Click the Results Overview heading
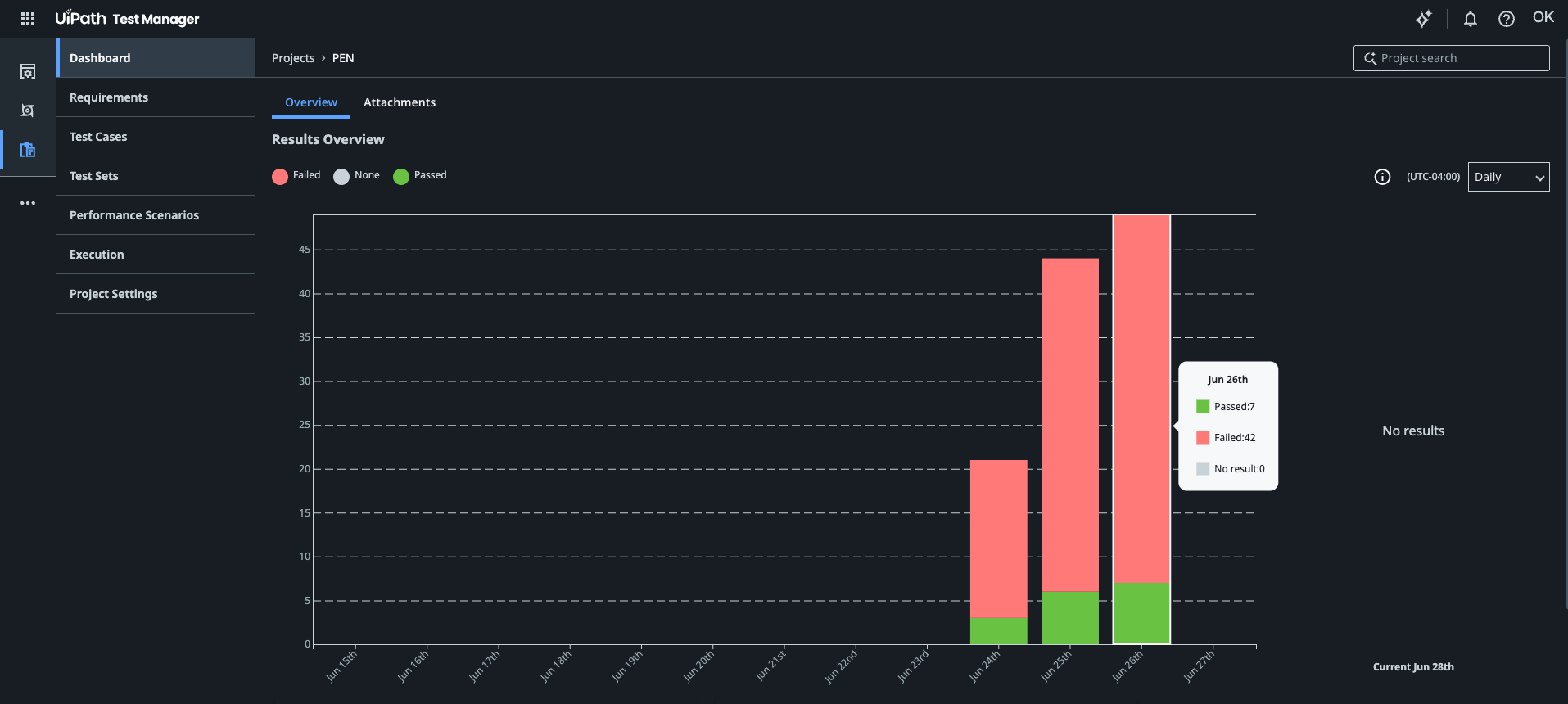This screenshot has height=704, width=1568. [328, 139]
